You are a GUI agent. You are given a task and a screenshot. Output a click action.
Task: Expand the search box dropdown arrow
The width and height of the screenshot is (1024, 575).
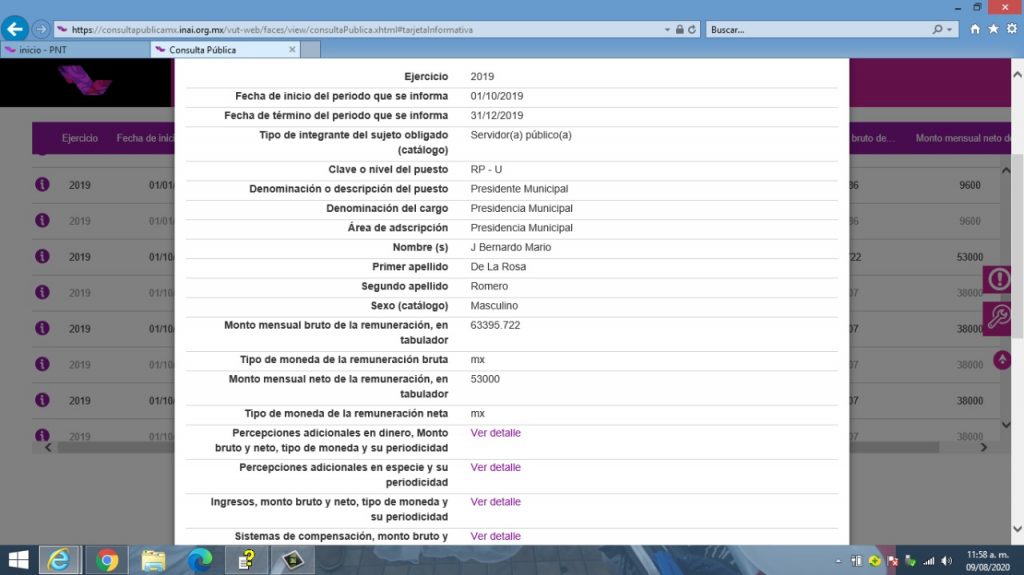click(950, 30)
